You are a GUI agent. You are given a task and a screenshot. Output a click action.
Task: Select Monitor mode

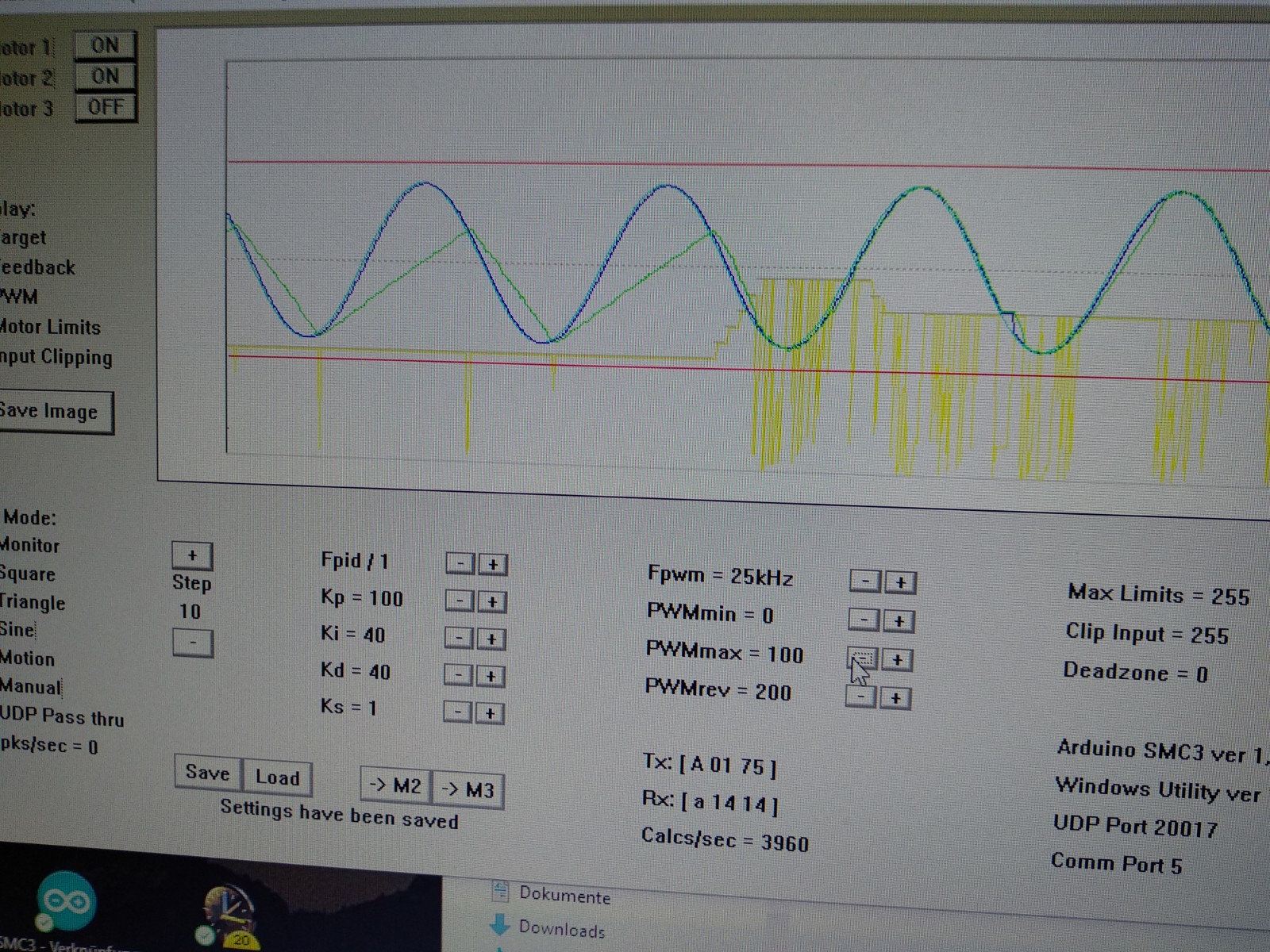pyautogui.click(x=29, y=545)
